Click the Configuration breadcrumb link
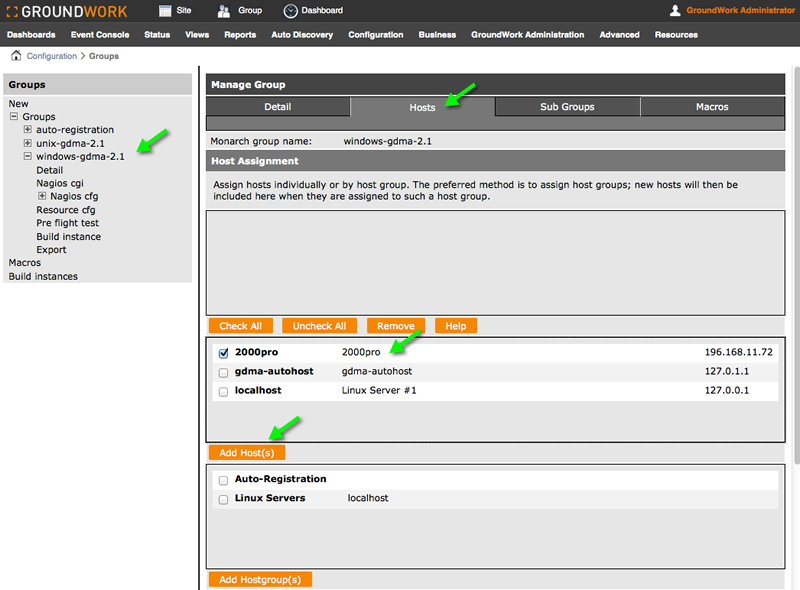The height and width of the screenshot is (590, 800). click(52, 56)
